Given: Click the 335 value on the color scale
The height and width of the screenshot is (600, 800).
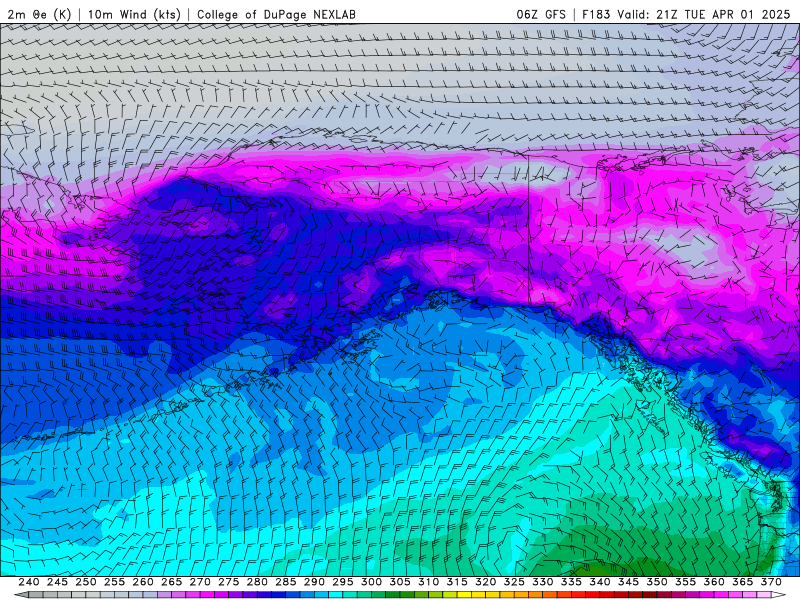Looking at the screenshot, I should pyautogui.click(x=571, y=582).
